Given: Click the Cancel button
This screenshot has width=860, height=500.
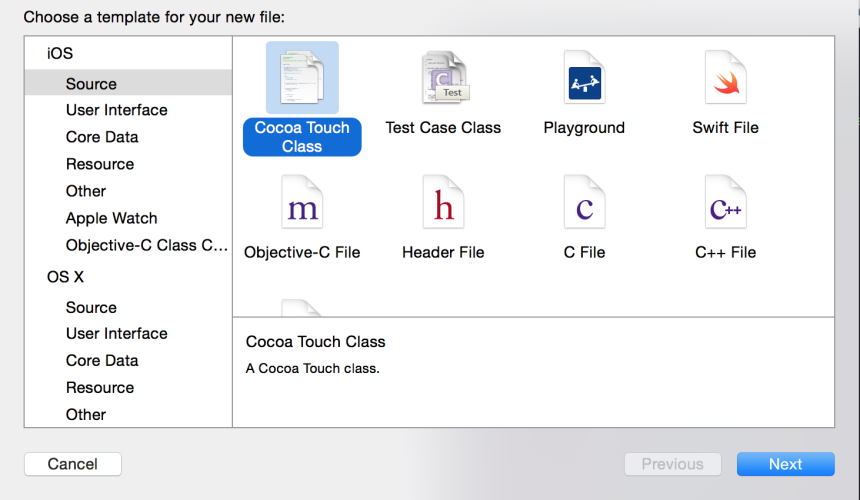Looking at the screenshot, I should coord(73,464).
